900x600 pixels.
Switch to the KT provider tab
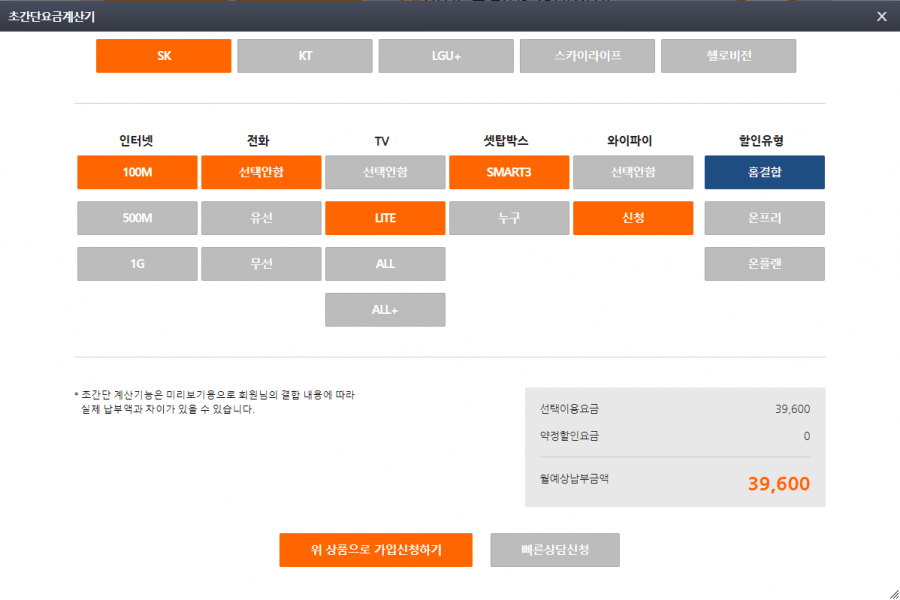coord(305,56)
